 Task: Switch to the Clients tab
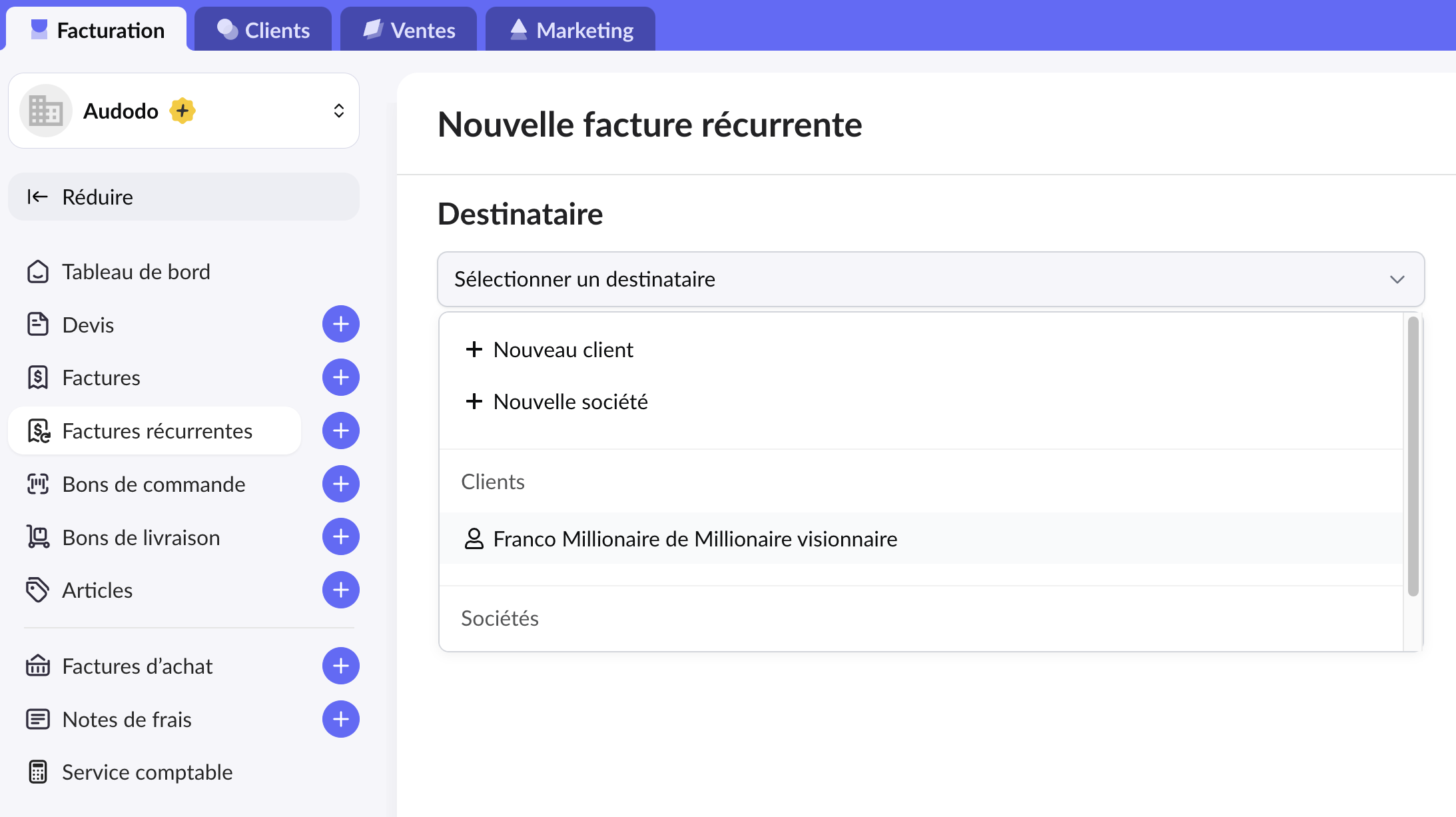click(x=264, y=30)
